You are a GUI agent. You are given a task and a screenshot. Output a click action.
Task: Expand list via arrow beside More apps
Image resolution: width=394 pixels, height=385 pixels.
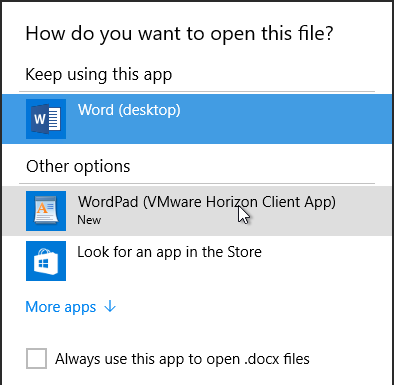point(110,306)
